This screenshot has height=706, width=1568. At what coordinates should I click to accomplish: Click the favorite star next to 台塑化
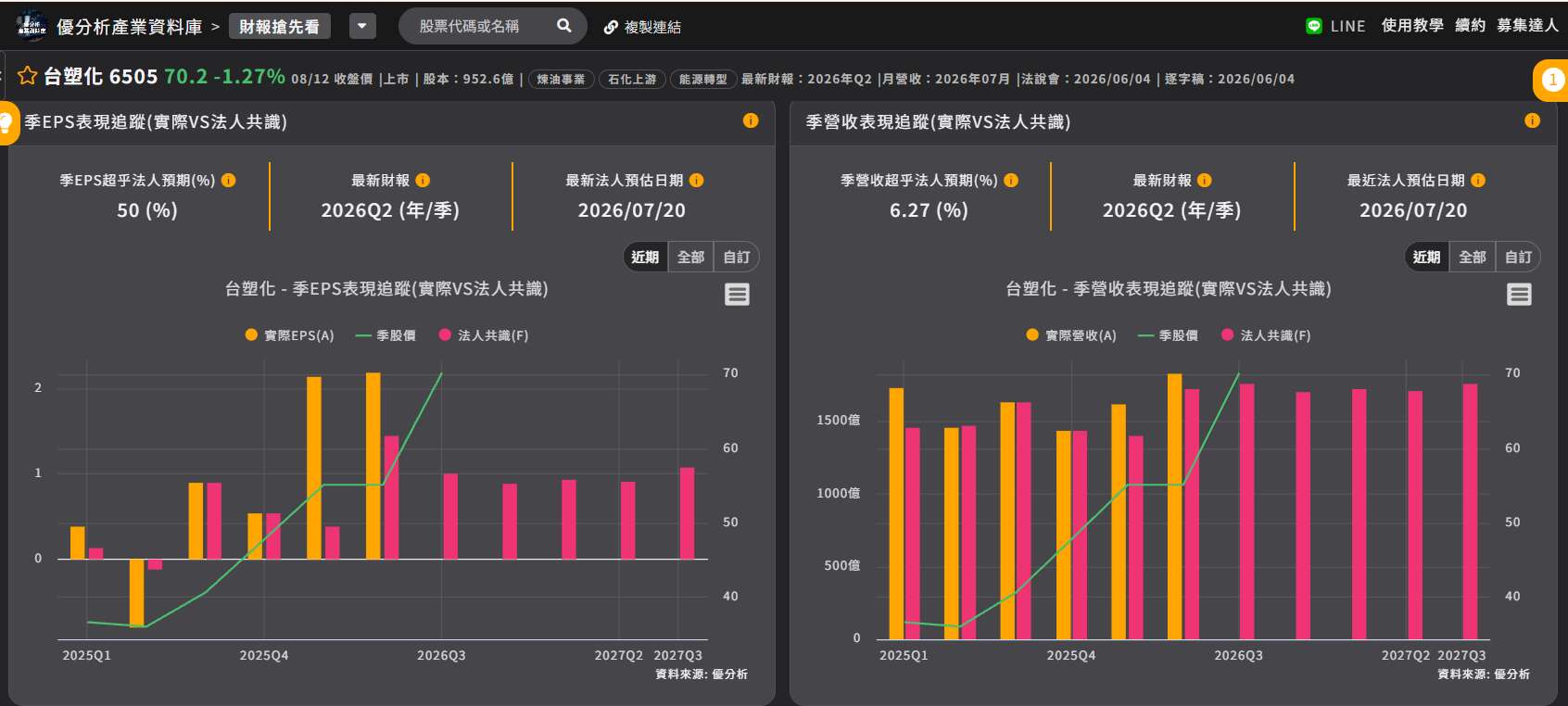click(27, 76)
